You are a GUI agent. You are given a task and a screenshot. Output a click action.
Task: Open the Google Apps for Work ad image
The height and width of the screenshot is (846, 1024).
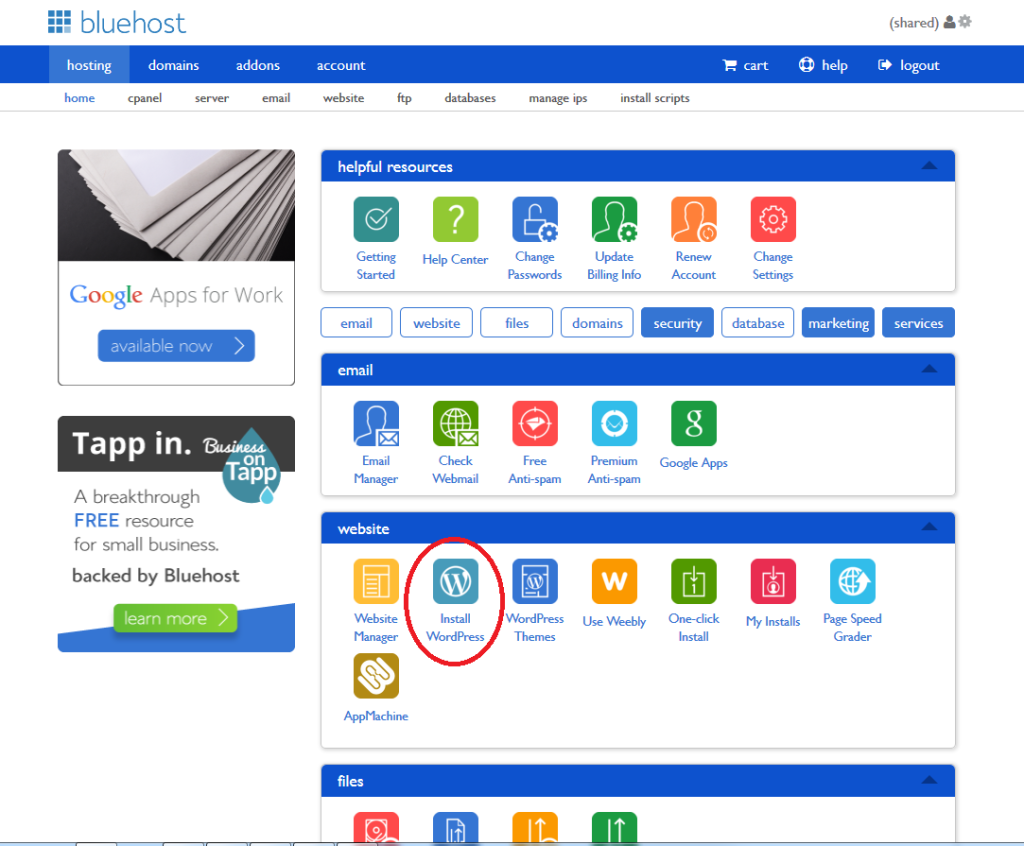click(x=176, y=205)
